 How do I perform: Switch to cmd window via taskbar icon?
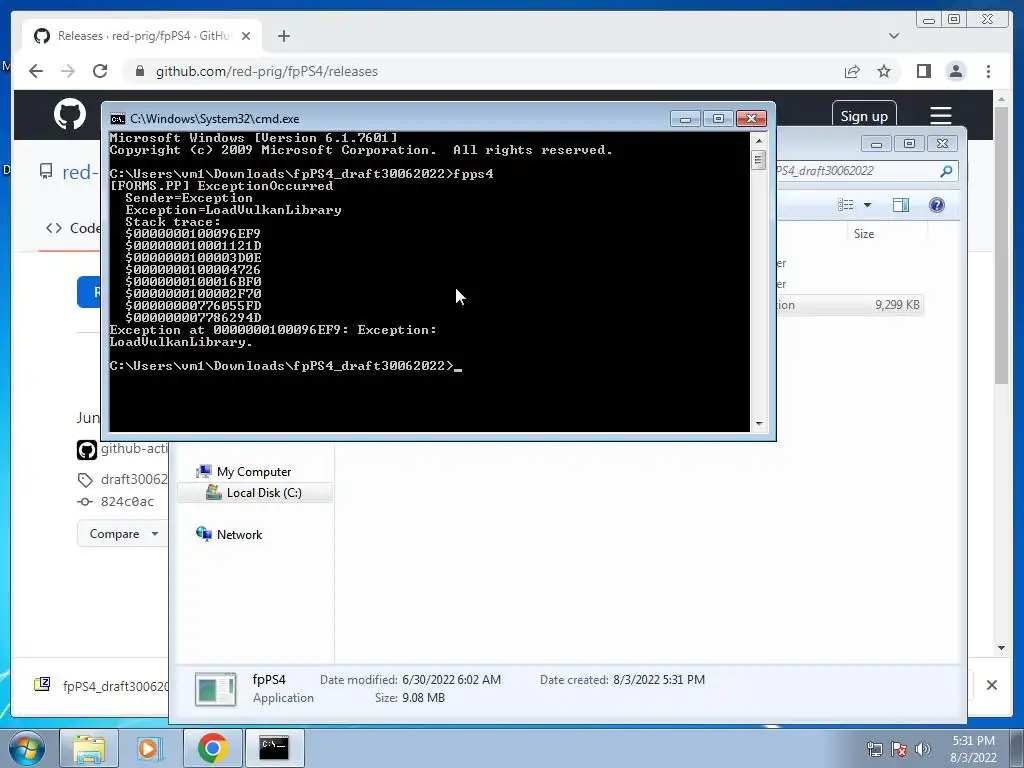click(x=274, y=748)
